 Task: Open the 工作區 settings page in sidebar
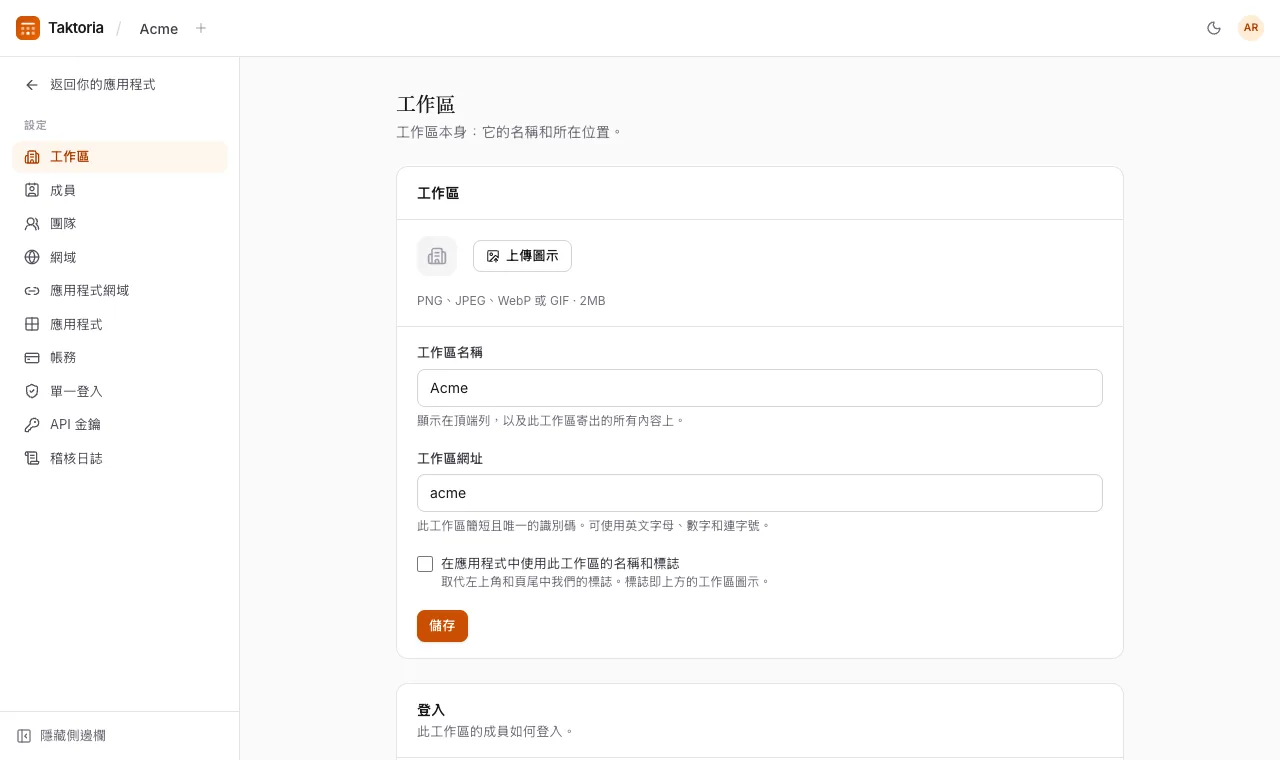tap(120, 157)
